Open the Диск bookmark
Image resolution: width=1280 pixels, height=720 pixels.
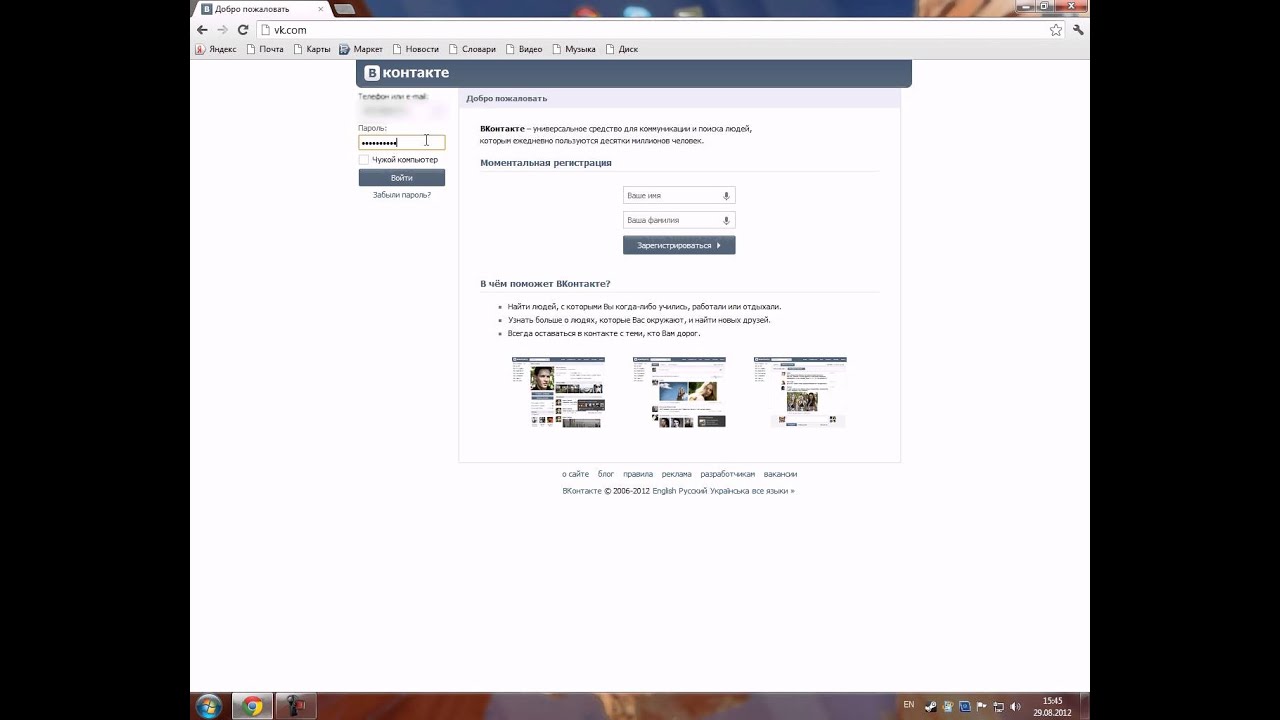(621, 49)
